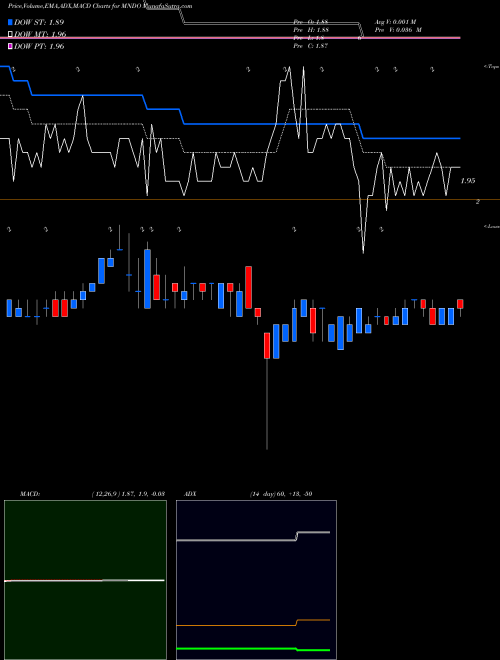
Task: Click the blue DOW ST legend swatch
Action: point(10,22)
